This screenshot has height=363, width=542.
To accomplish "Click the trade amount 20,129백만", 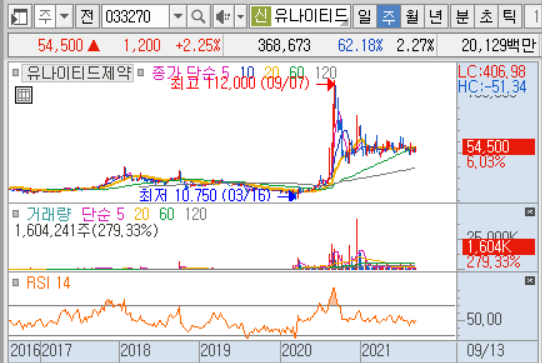I will (x=498, y=45).
